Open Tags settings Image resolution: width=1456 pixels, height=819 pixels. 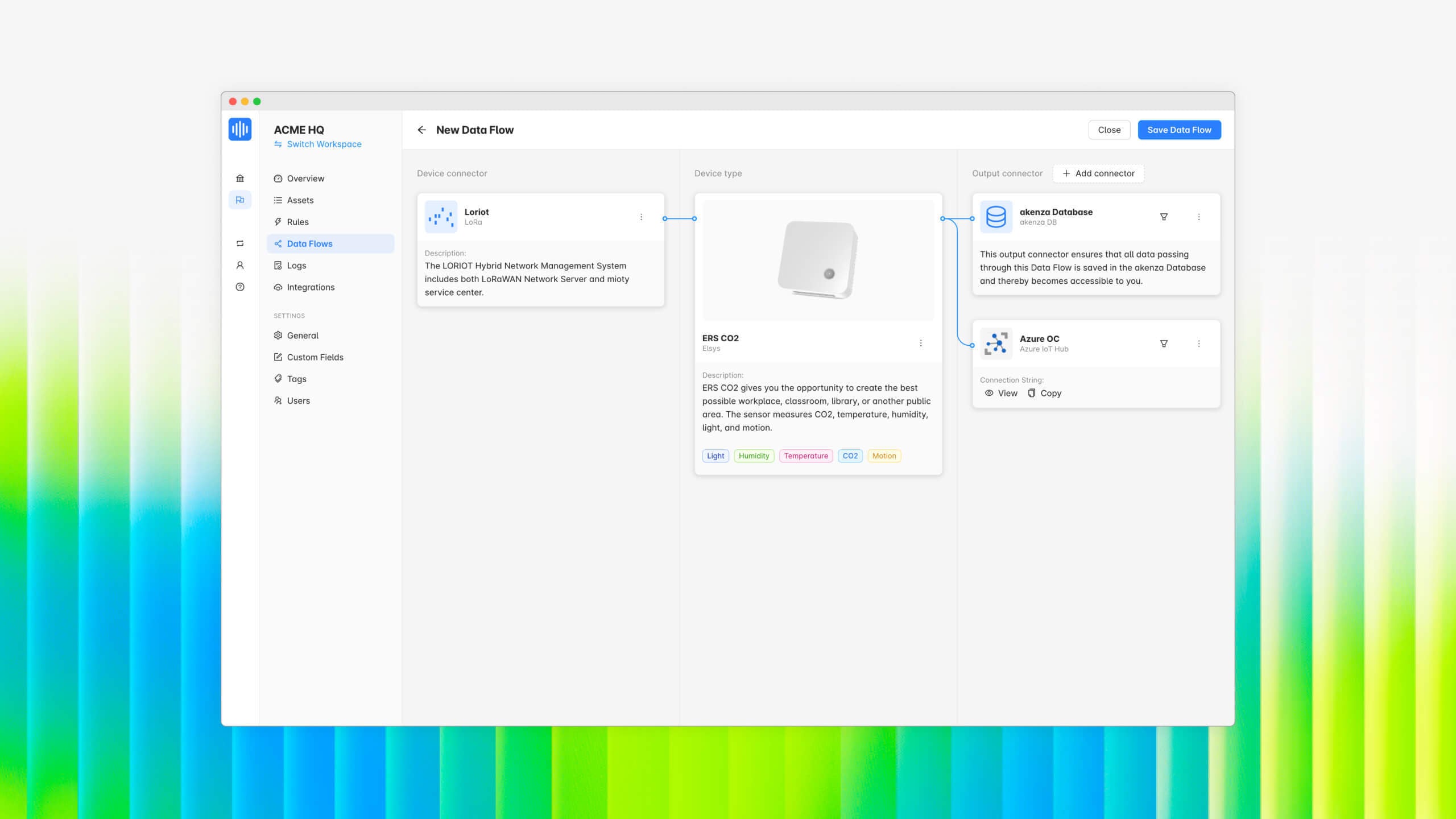pyautogui.click(x=330, y=379)
